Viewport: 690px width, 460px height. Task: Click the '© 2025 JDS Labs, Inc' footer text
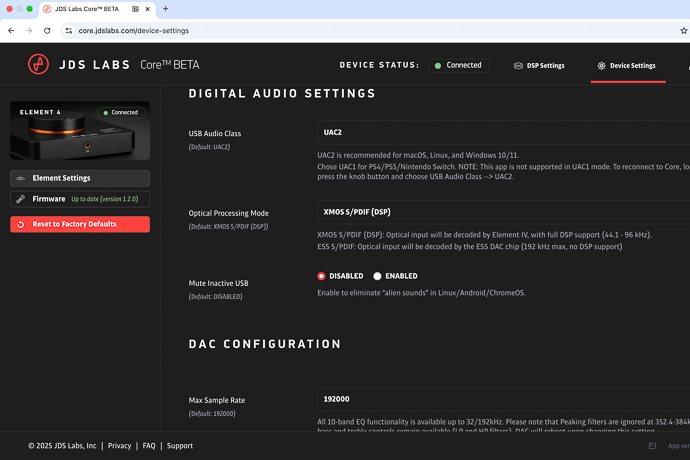(62, 446)
